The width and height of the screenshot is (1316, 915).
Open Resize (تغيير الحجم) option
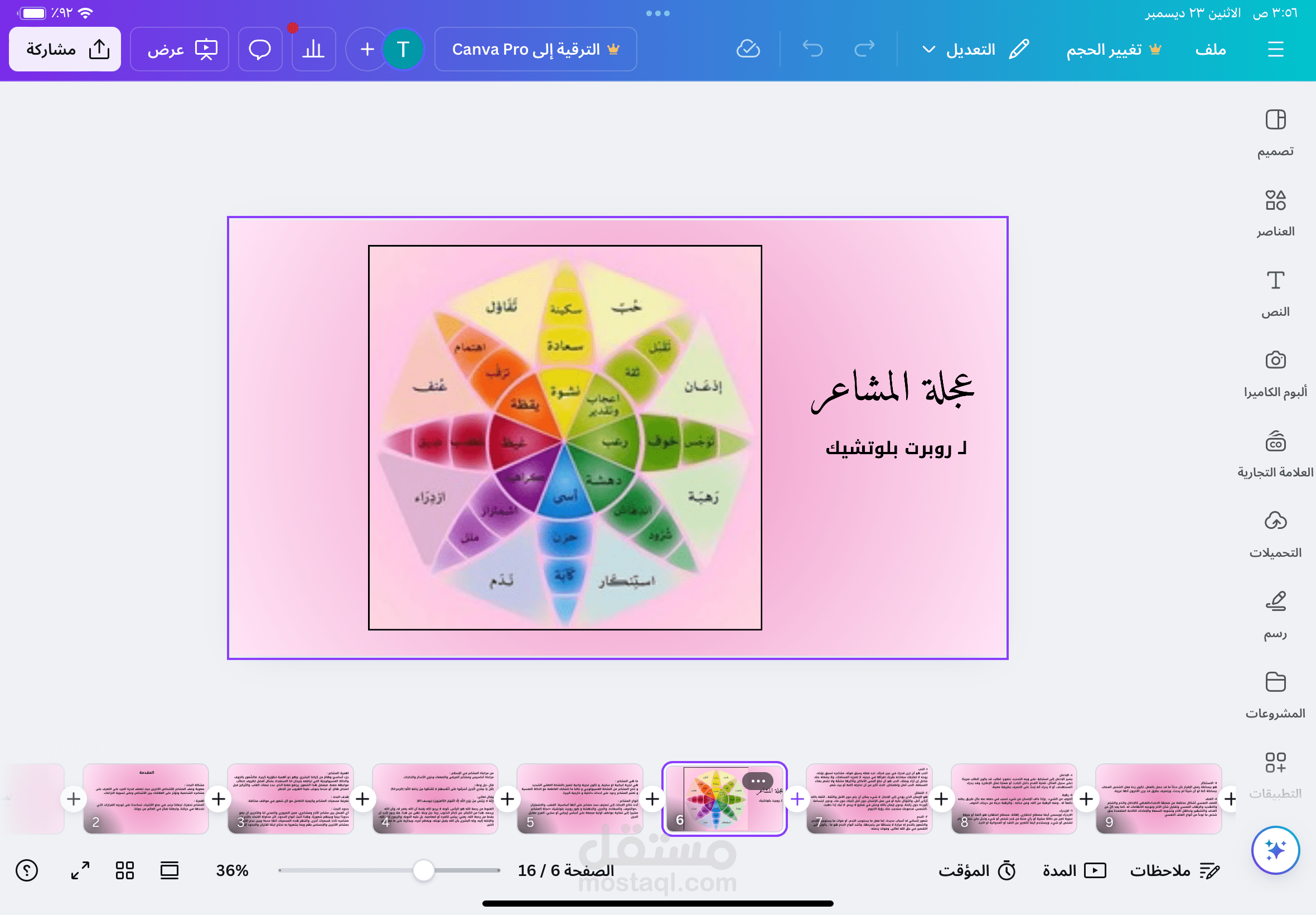[x=1113, y=49]
